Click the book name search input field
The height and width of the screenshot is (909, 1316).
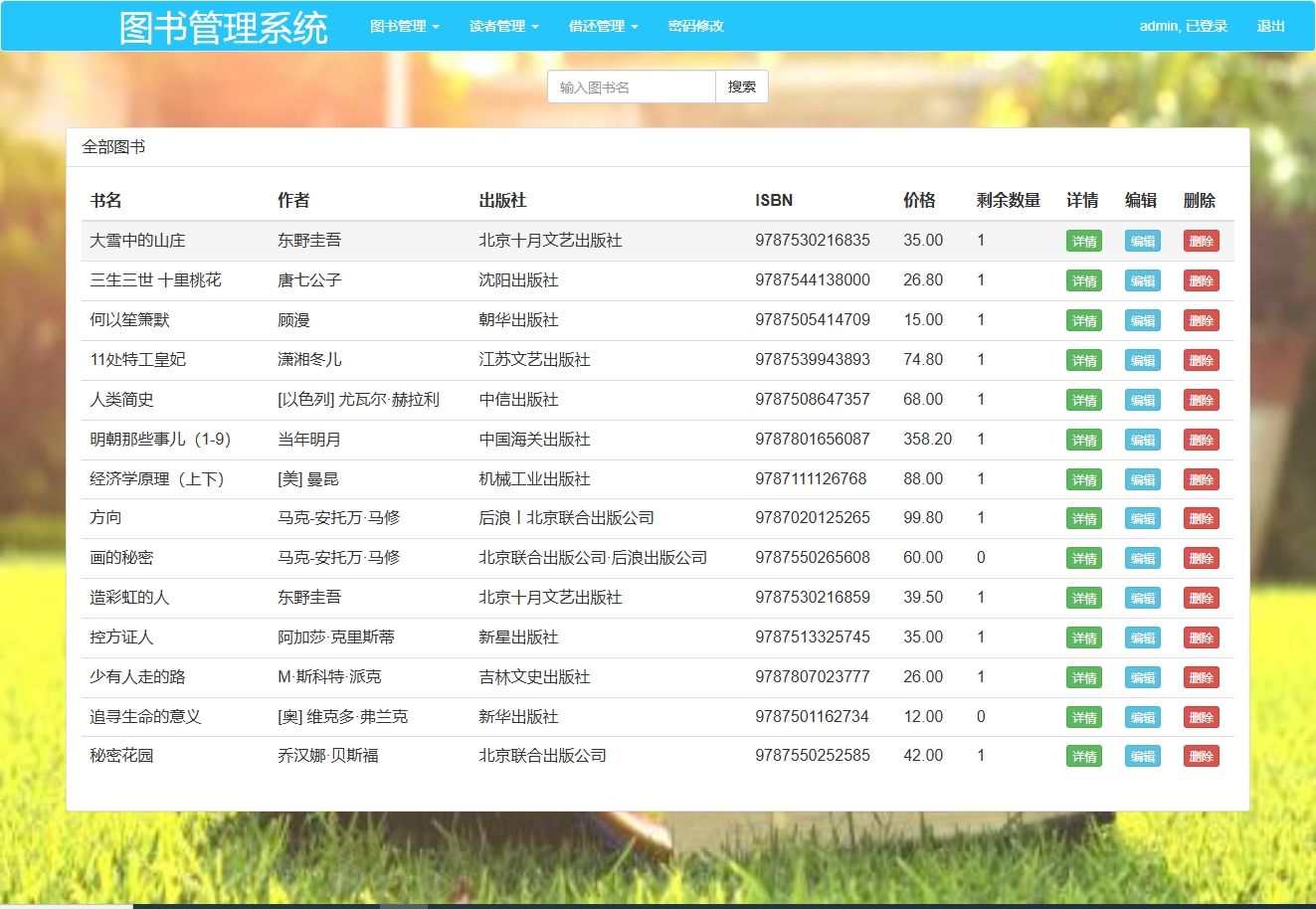pos(631,87)
